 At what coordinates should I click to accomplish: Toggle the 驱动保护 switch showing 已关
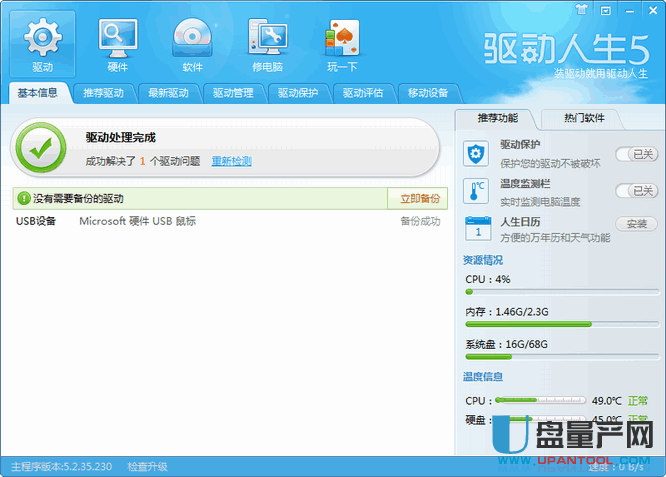click(x=637, y=154)
